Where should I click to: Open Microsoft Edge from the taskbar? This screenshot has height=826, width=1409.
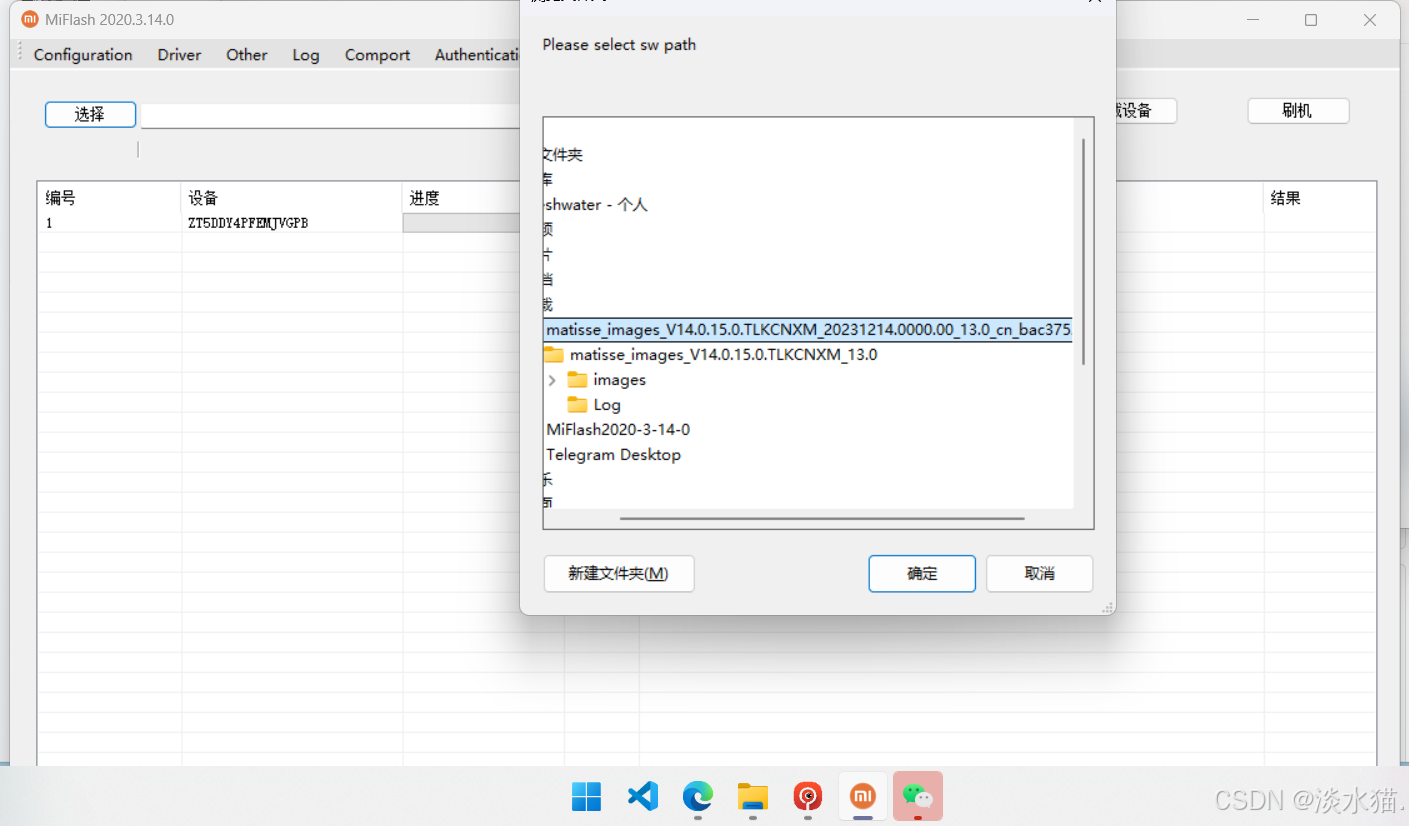click(x=697, y=796)
